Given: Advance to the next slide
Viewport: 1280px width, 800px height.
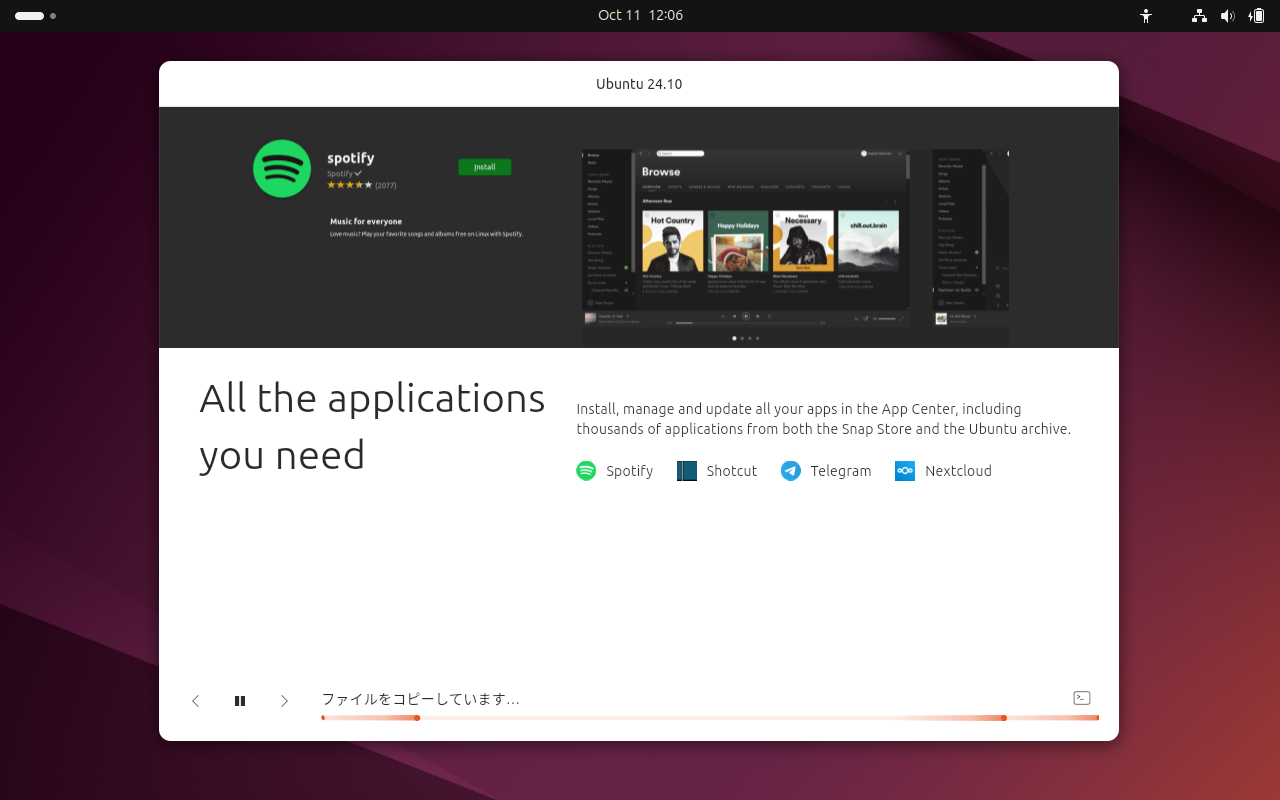Looking at the screenshot, I should (284, 700).
